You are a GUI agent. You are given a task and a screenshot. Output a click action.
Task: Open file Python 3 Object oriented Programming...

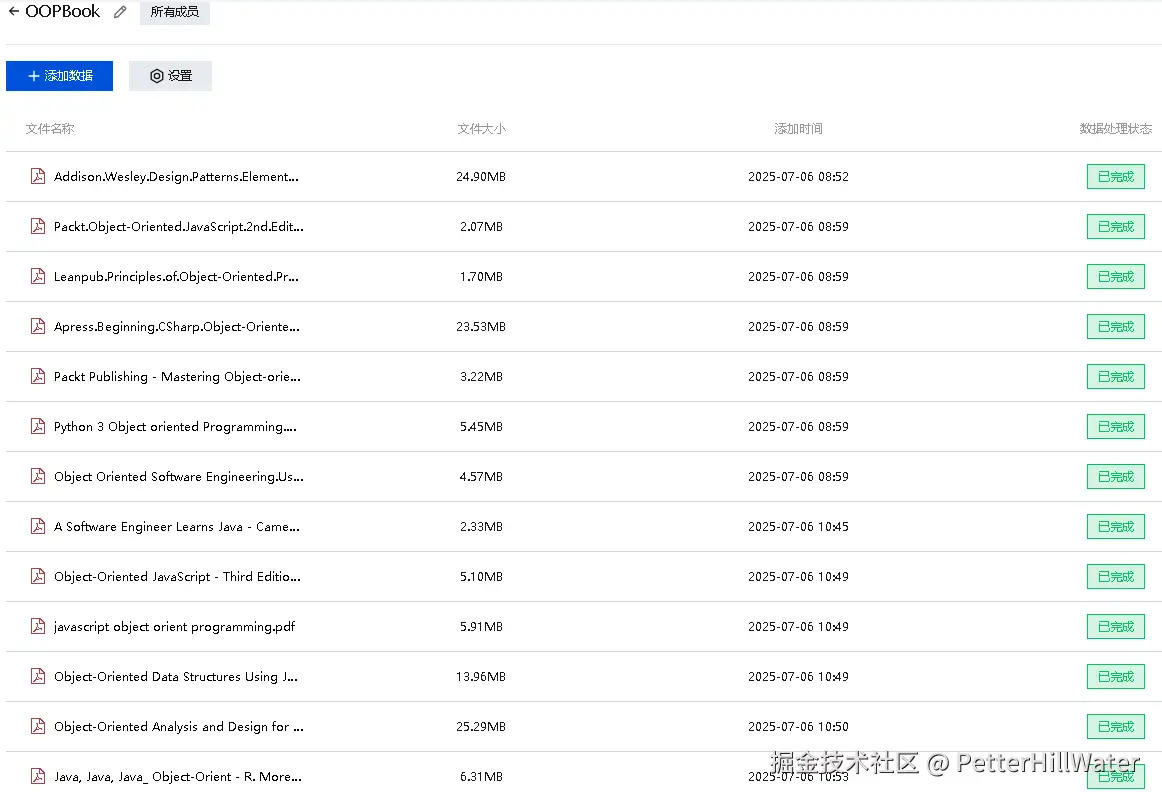(x=175, y=427)
